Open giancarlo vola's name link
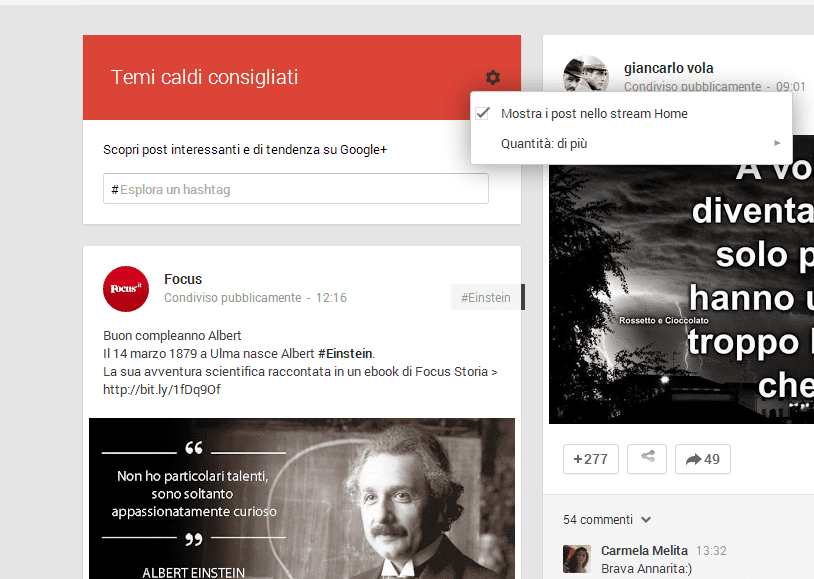The image size is (814, 579). point(668,68)
